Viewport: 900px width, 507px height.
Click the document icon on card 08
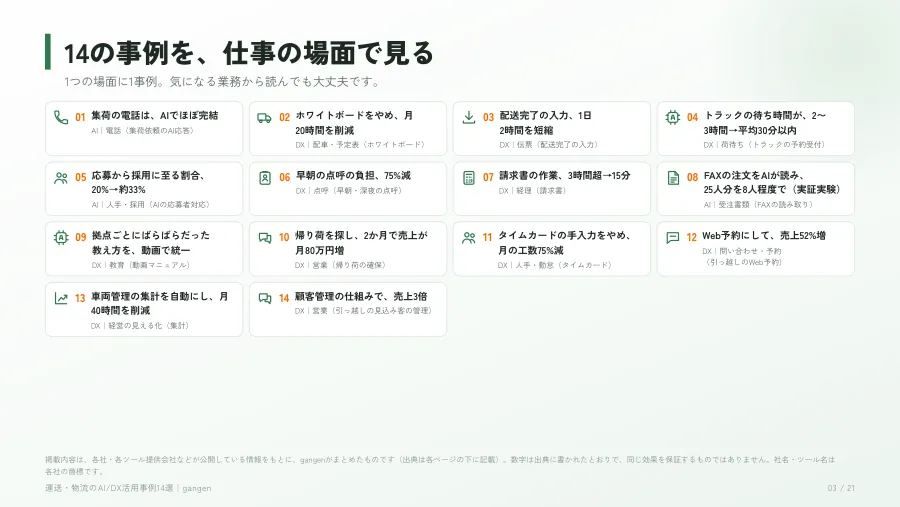coord(673,178)
